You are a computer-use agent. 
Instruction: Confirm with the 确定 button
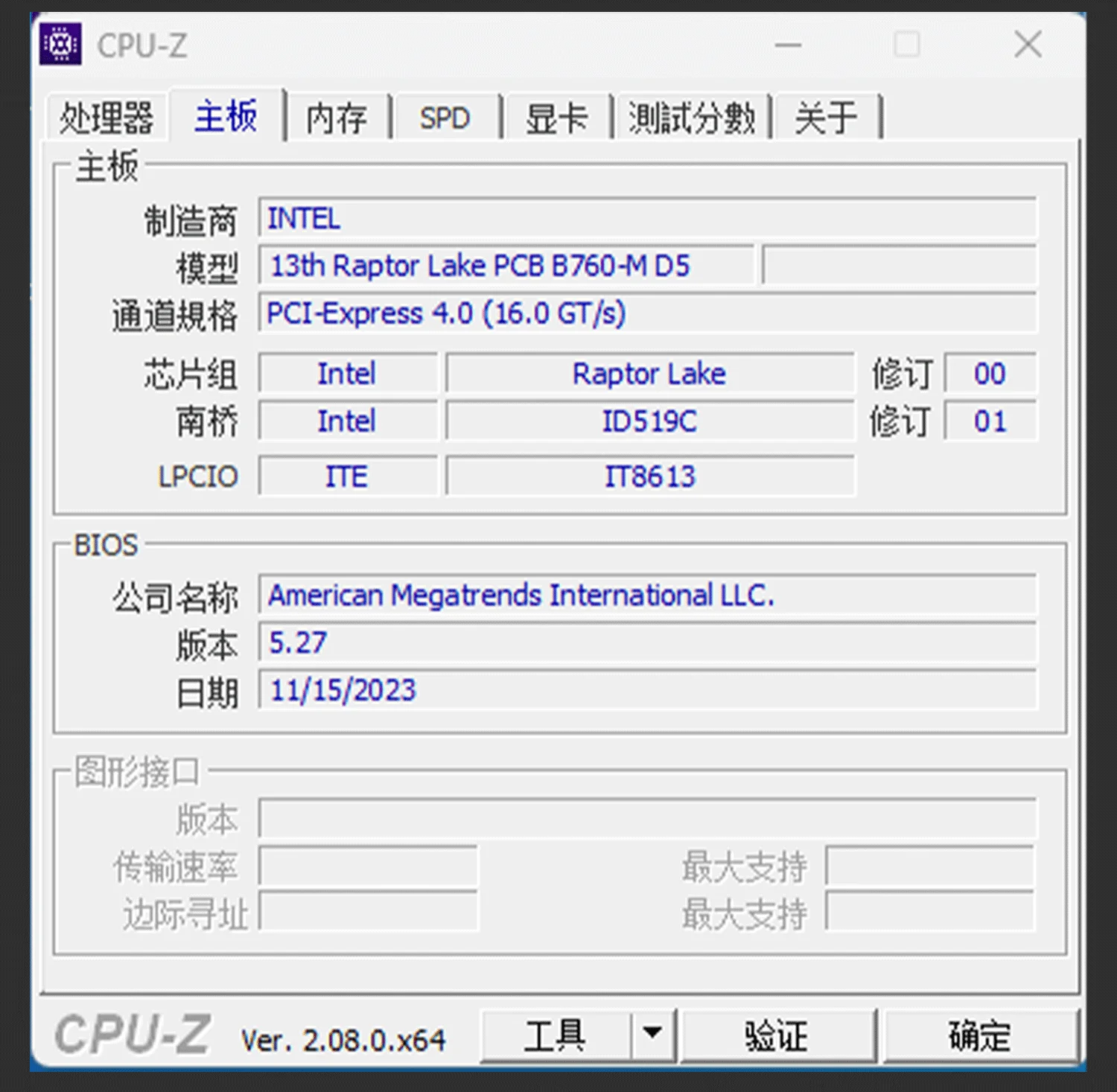981,1035
